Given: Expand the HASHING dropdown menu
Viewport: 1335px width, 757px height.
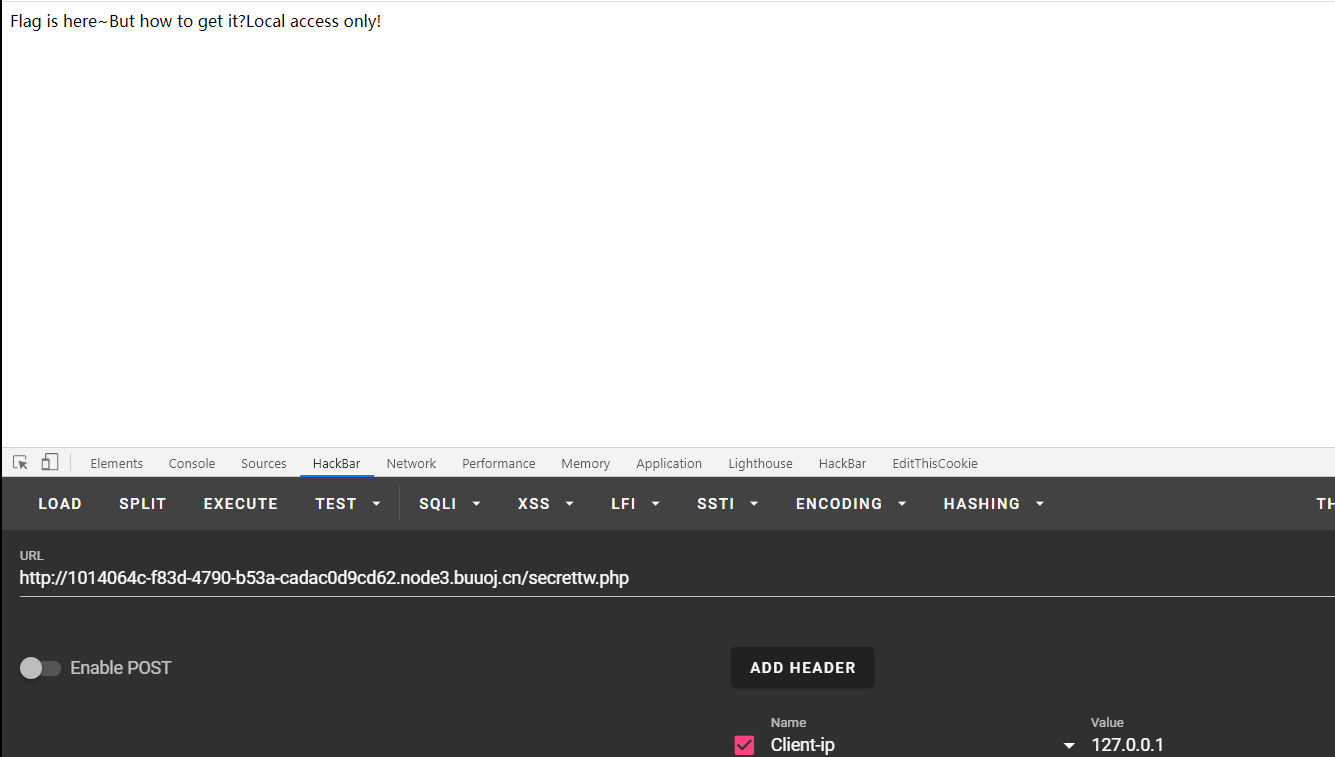Looking at the screenshot, I should pos(993,504).
